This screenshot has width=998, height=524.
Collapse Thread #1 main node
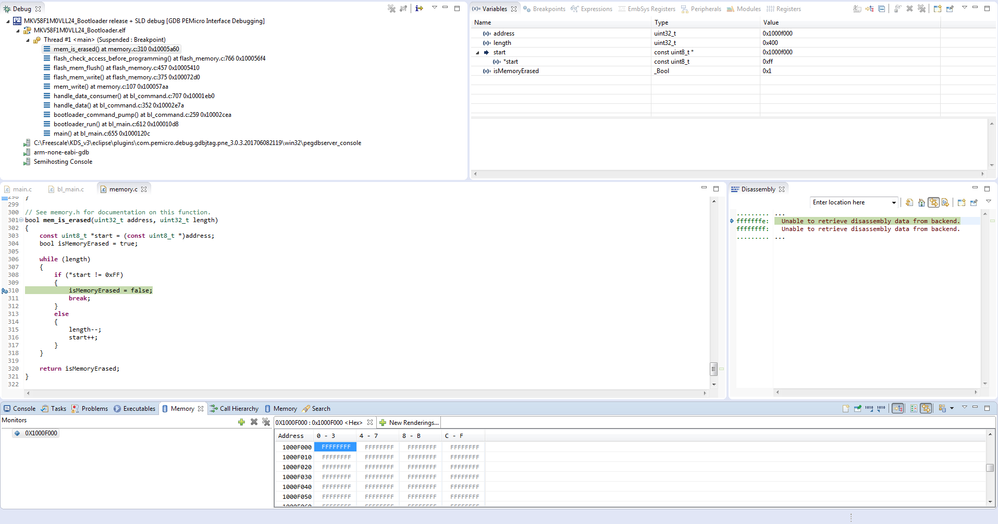tap(27, 39)
